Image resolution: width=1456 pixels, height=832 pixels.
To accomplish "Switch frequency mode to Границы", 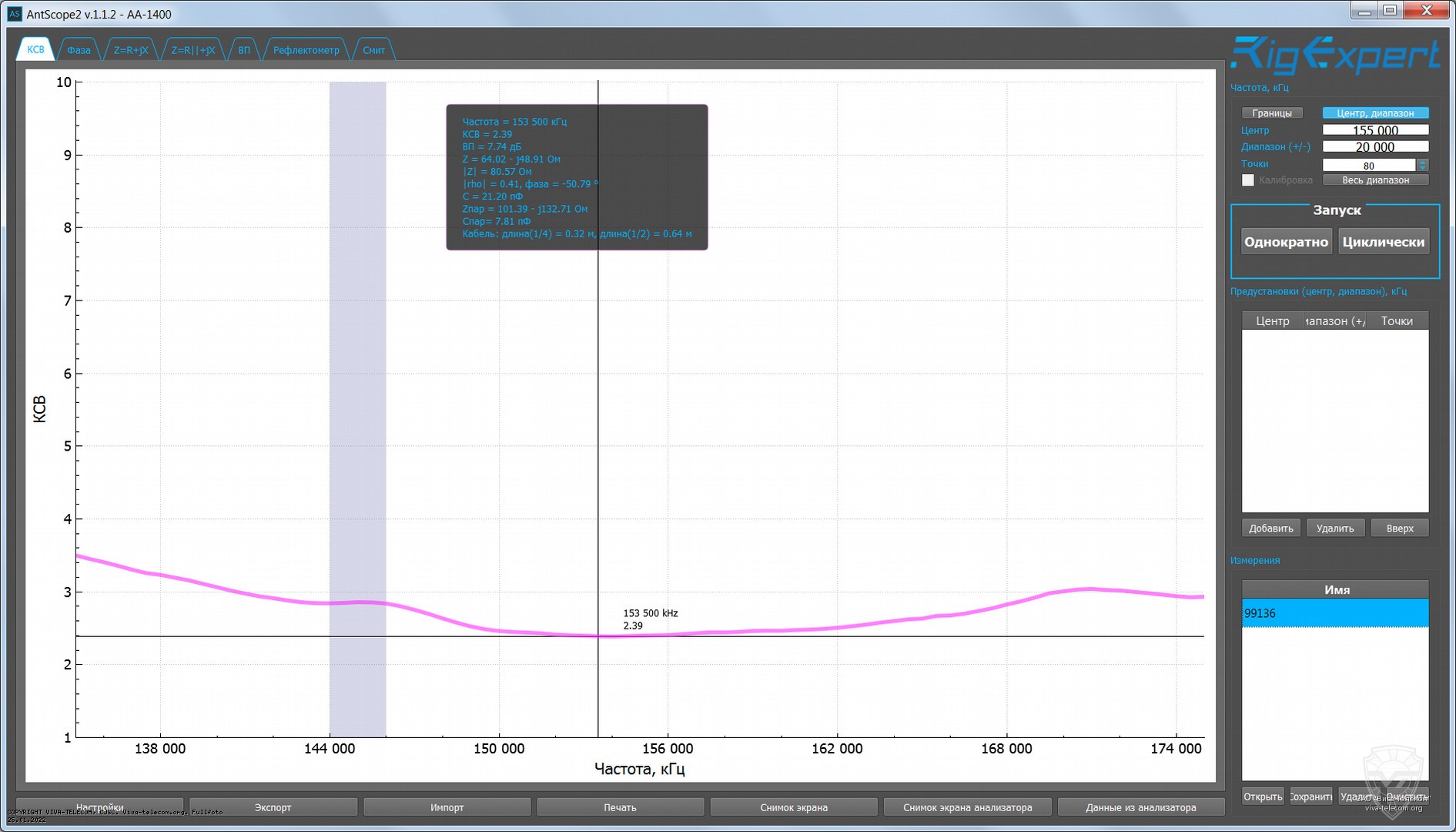I will [x=1271, y=113].
